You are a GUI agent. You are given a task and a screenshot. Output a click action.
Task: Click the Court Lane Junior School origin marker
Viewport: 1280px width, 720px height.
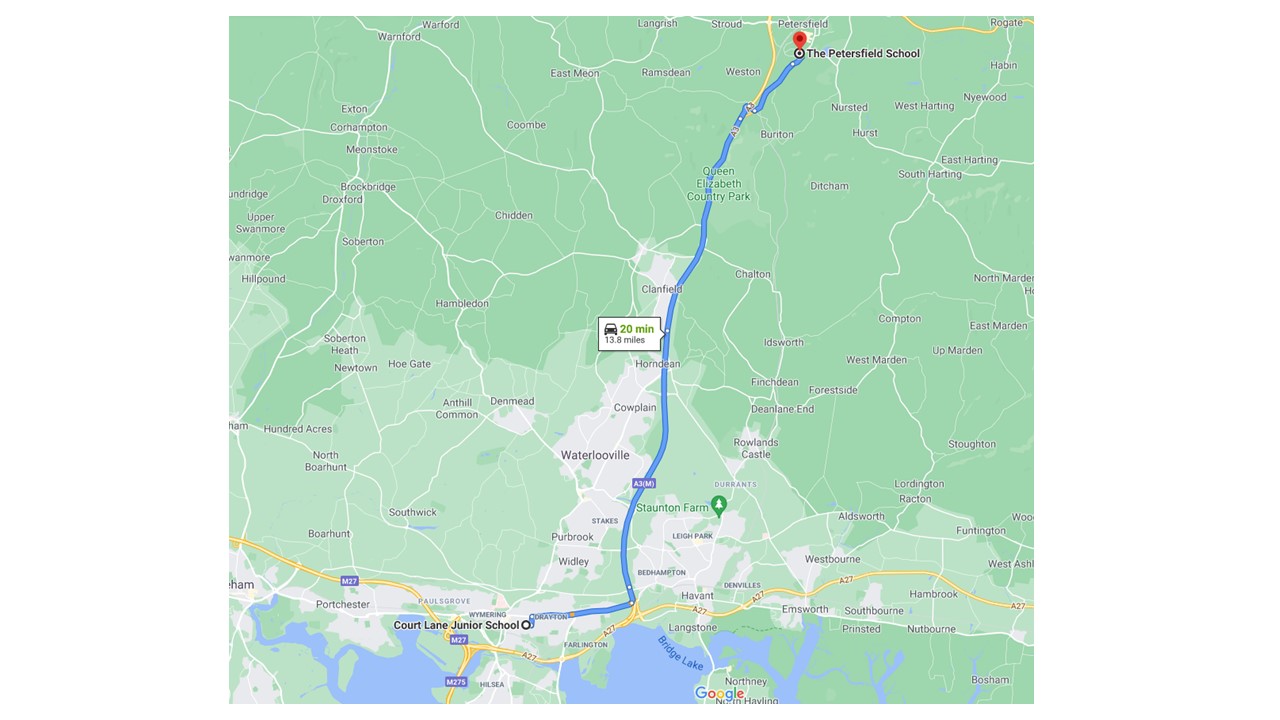526,625
